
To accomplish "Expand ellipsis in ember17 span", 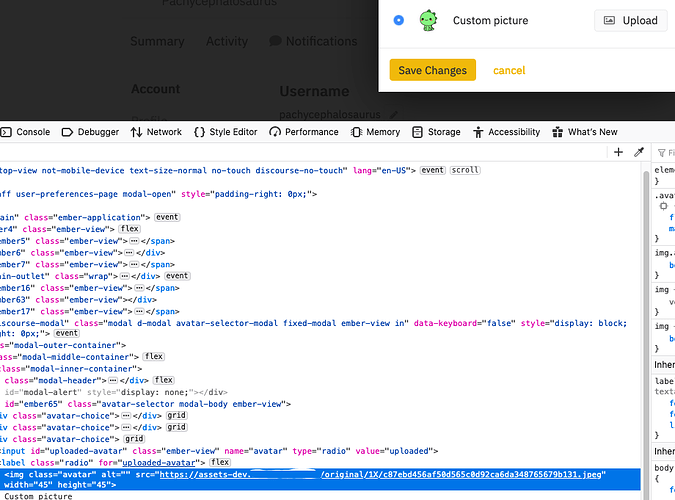I will [139, 311].
